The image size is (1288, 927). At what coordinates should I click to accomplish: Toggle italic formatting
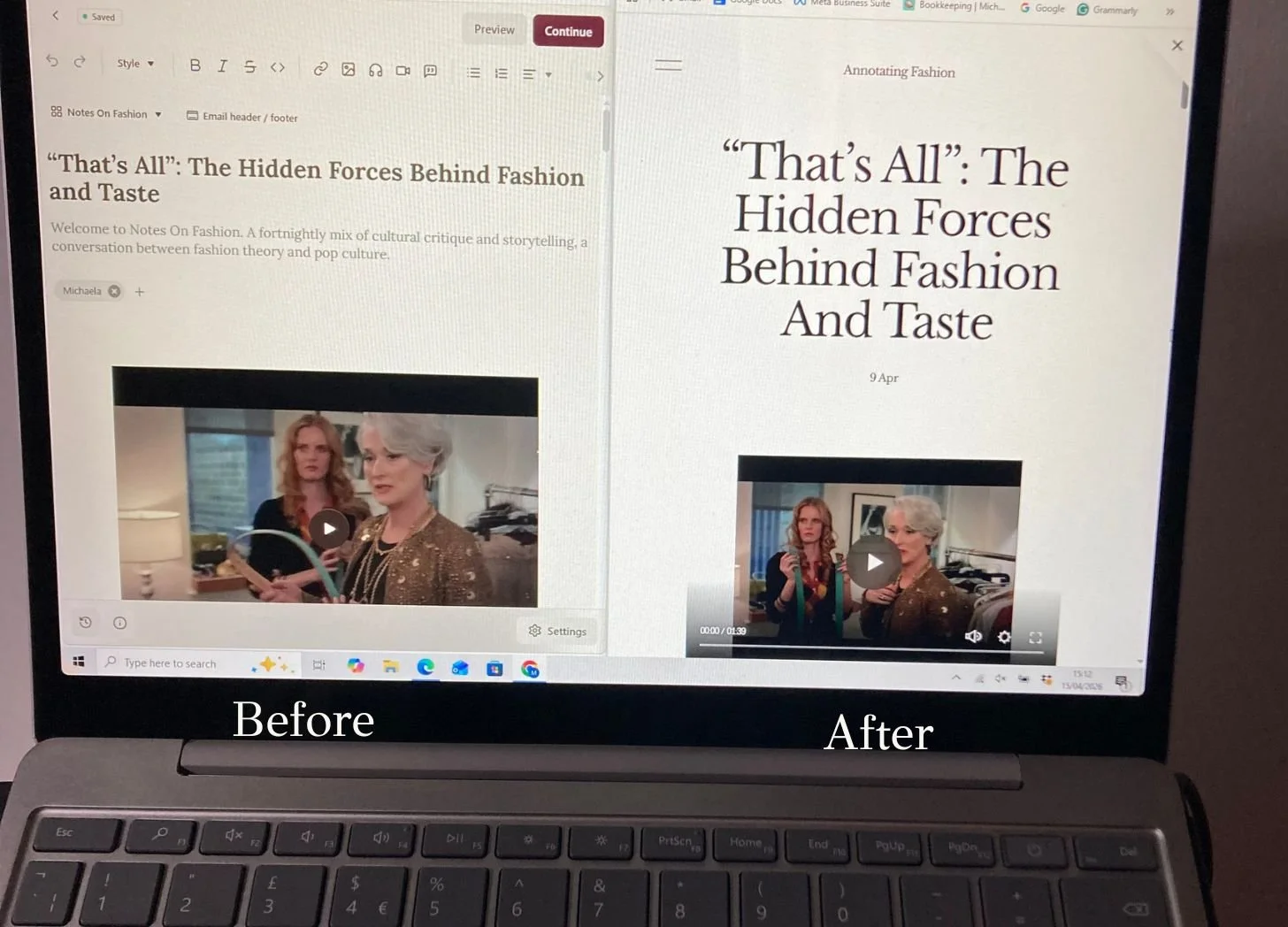pyautogui.click(x=222, y=65)
